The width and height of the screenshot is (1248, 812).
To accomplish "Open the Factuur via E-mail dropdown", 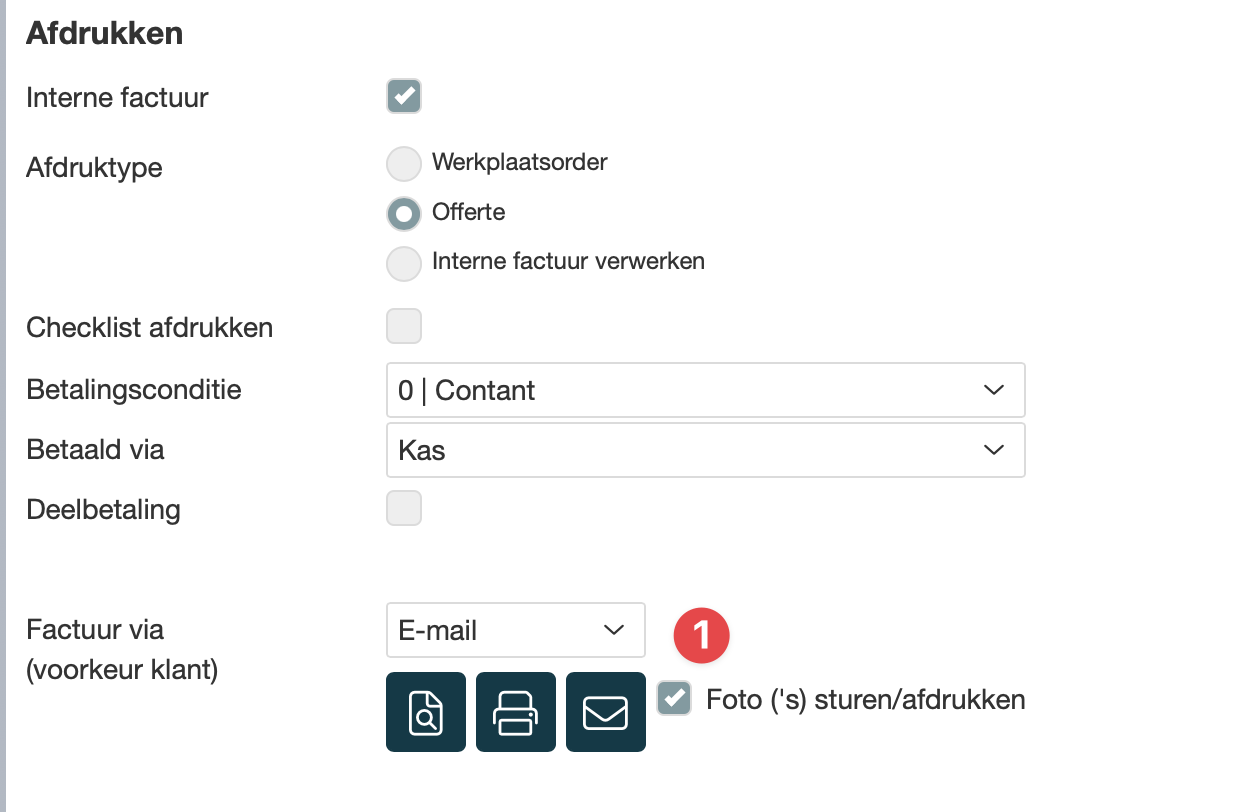I will point(515,630).
